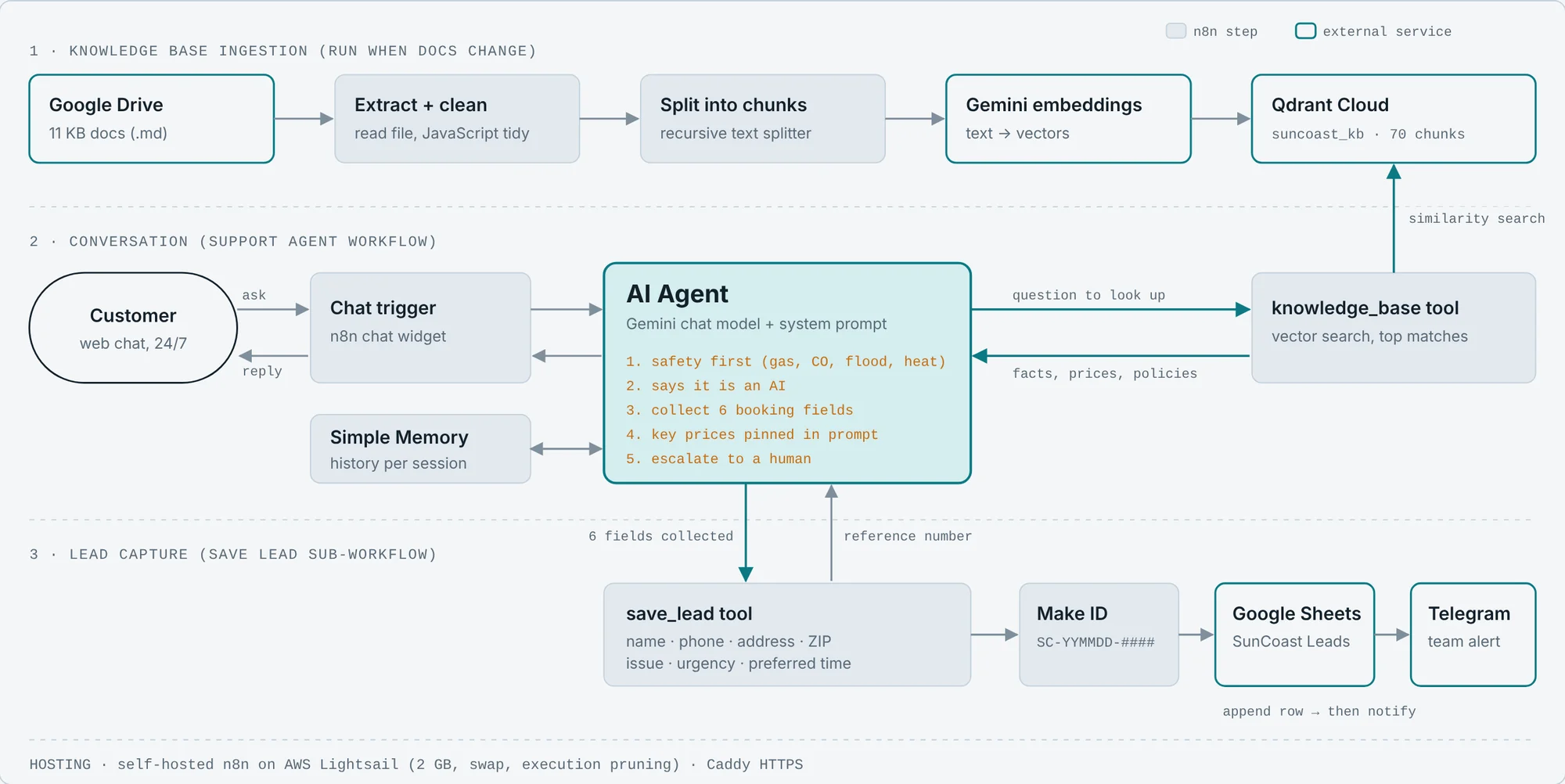This screenshot has height=784, width=1565.
Task: Click 'history per session' subtitle
Action: pyautogui.click(x=398, y=463)
